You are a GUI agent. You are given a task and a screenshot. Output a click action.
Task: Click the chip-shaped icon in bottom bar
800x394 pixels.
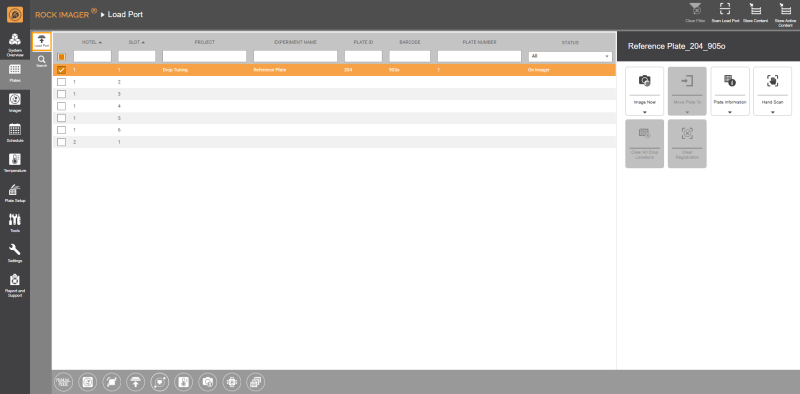(232, 381)
